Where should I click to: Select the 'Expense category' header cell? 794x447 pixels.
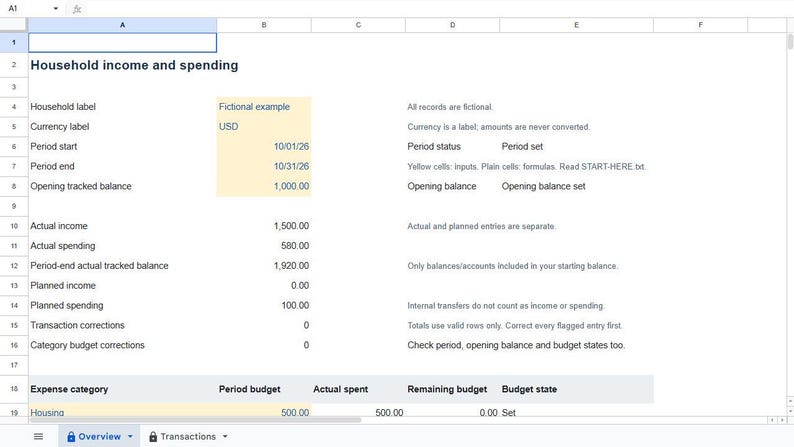123,389
